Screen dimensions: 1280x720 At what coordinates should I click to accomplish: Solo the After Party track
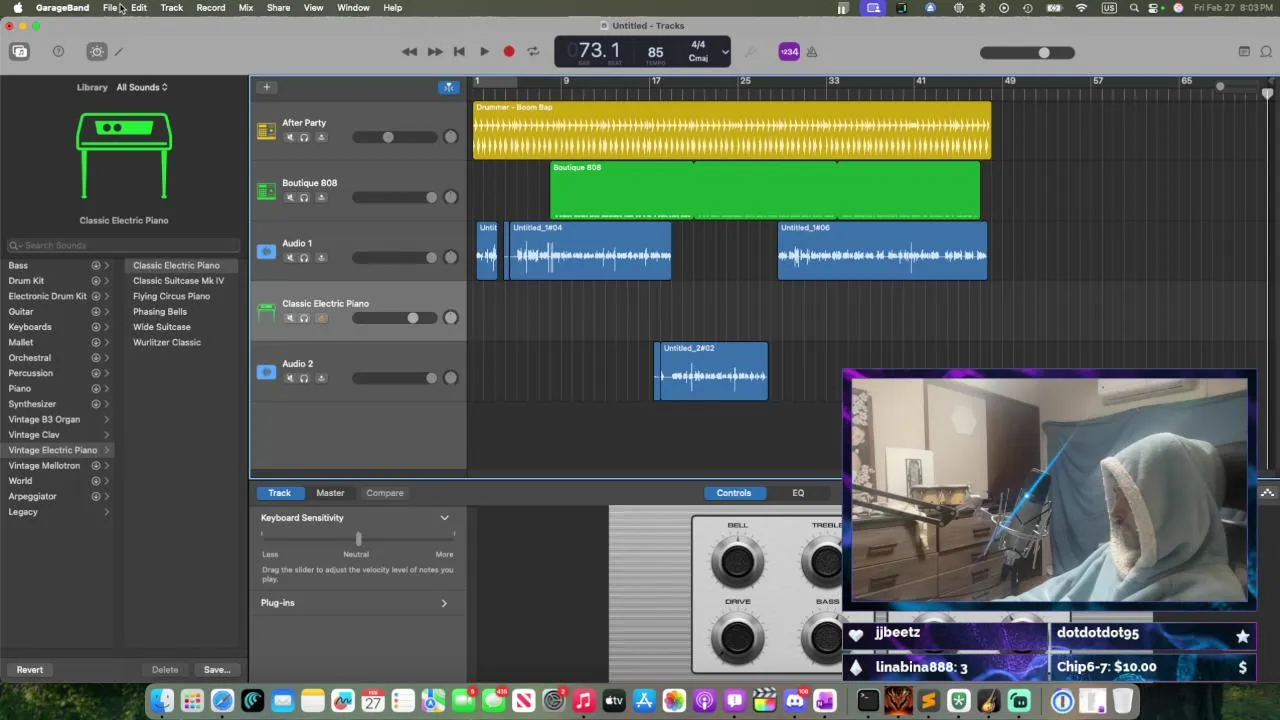pos(304,138)
